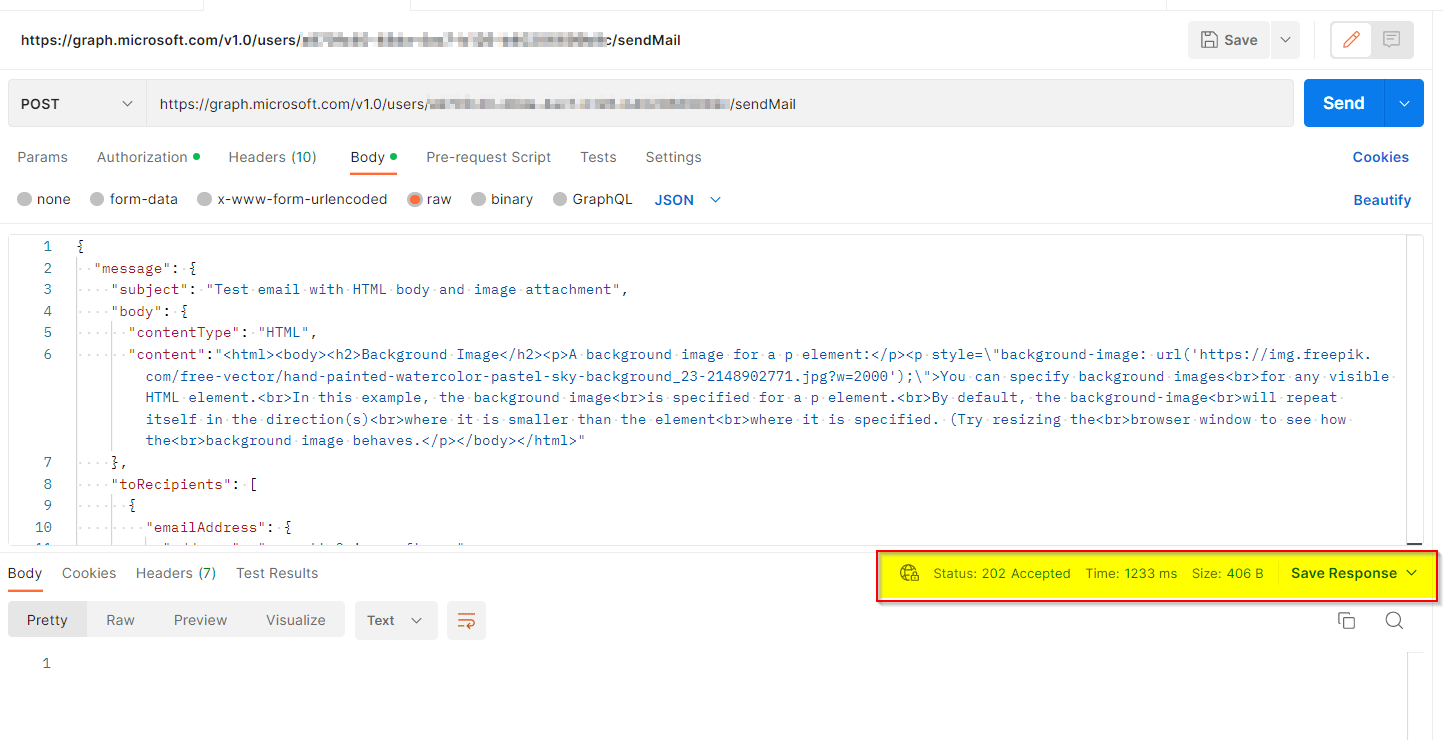Image resolution: width=1443 pixels, height=740 pixels.
Task: Beautify the JSON request body
Action: [x=1382, y=199]
